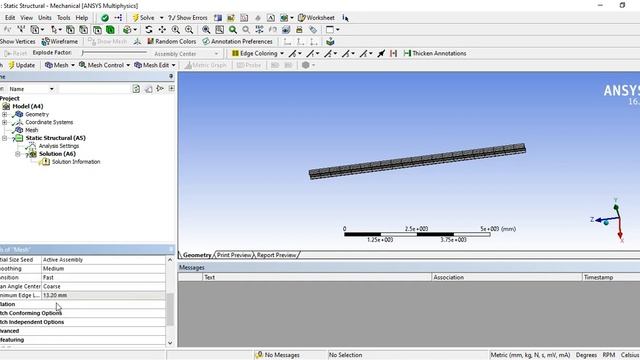The image size is (640, 360).
Task: Open the Units menu
Action: point(45,18)
